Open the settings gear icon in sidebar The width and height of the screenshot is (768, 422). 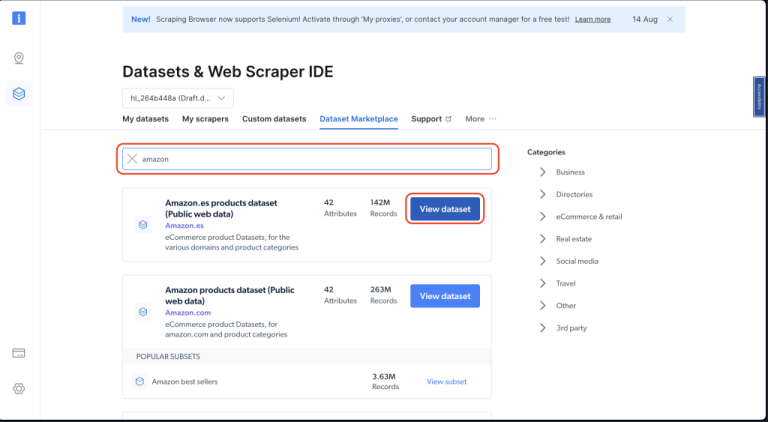(19, 388)
